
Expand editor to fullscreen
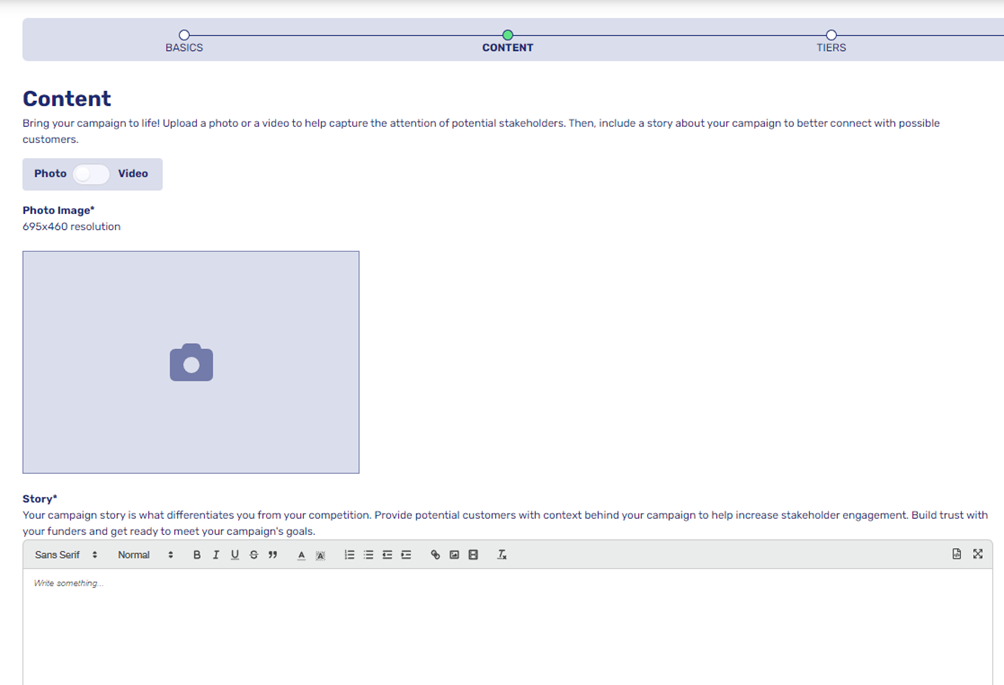coord(978,554)
